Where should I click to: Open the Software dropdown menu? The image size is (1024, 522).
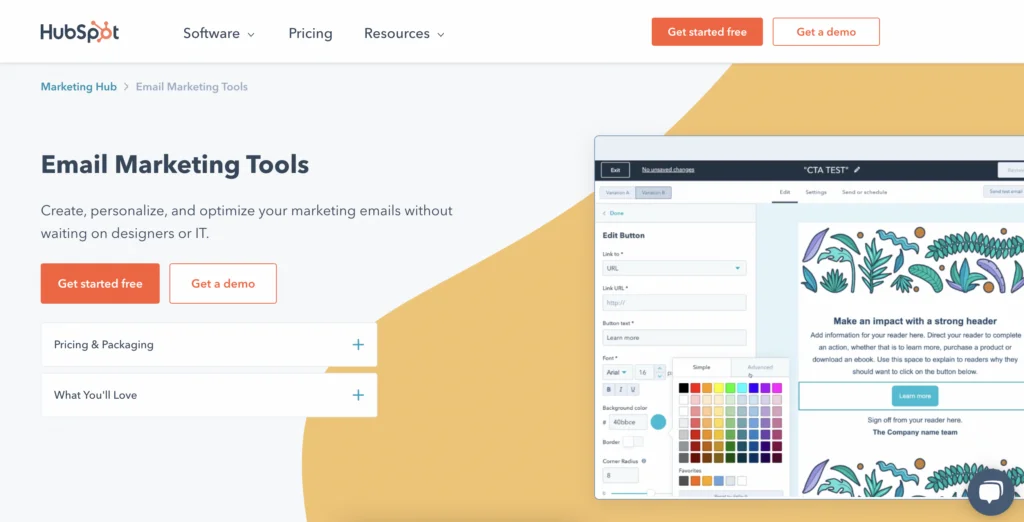219,33
